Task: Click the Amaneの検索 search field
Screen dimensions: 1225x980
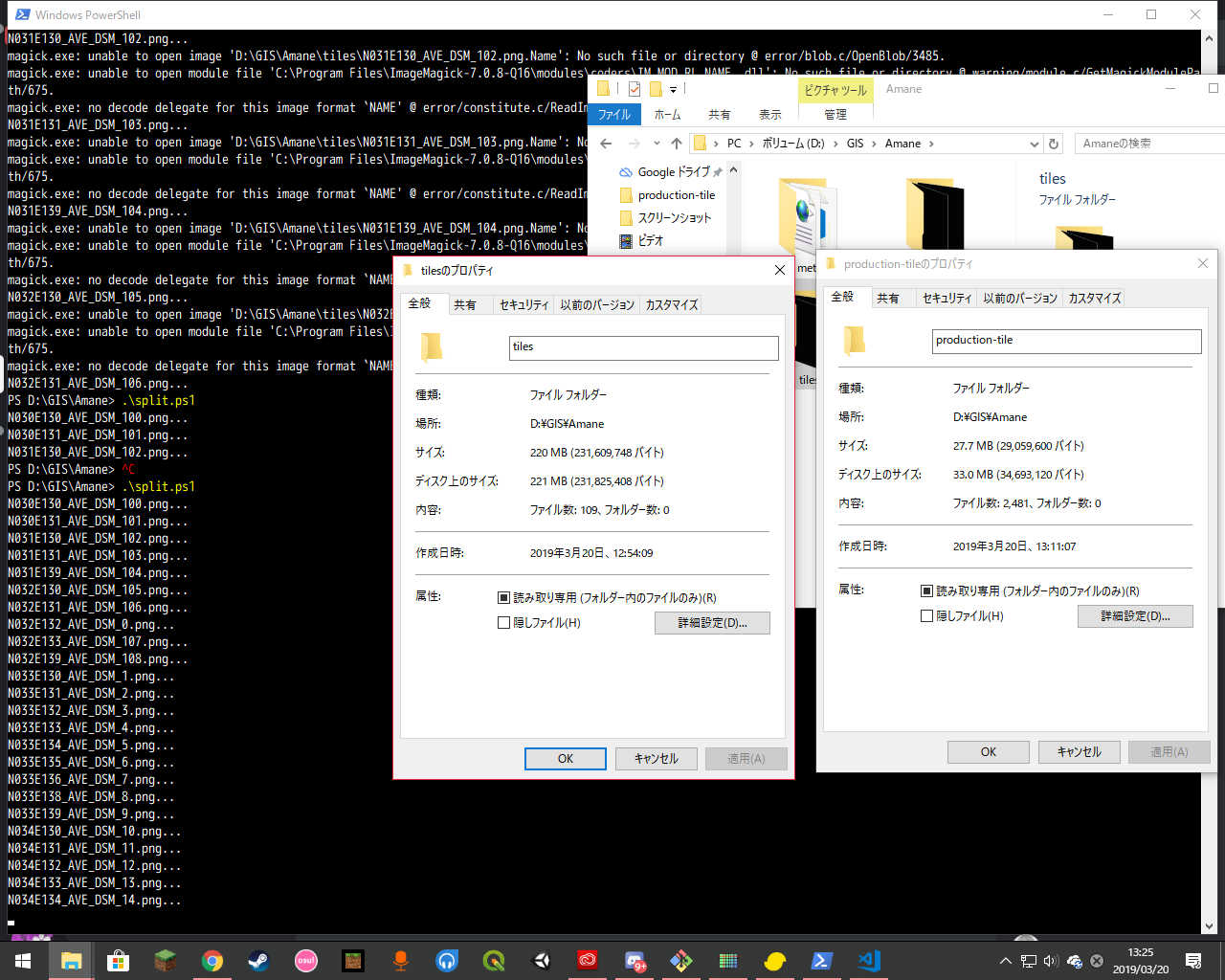Action: pos(1148,144)
